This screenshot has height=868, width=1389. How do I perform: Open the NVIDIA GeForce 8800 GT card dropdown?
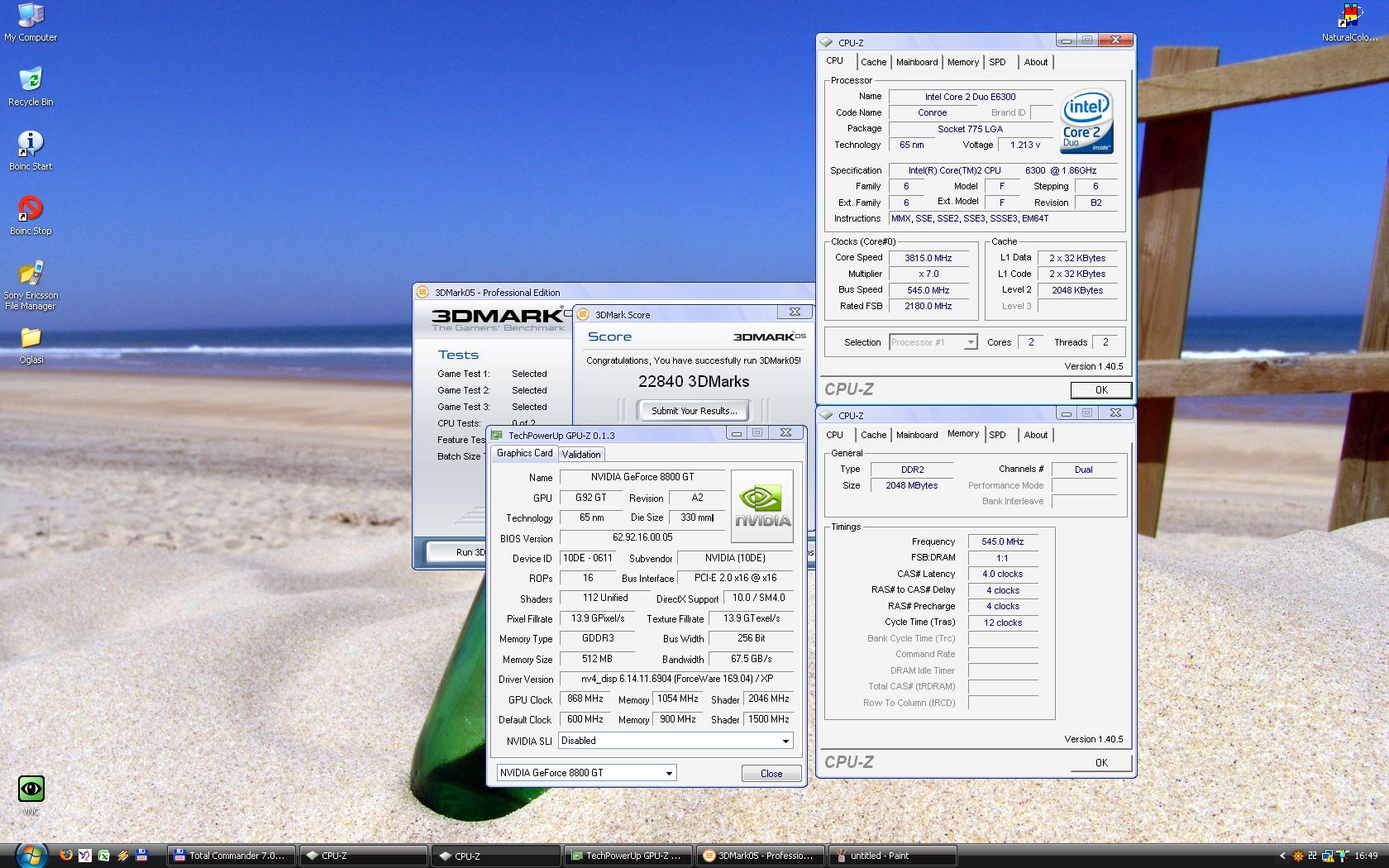[x=586, y=773]
